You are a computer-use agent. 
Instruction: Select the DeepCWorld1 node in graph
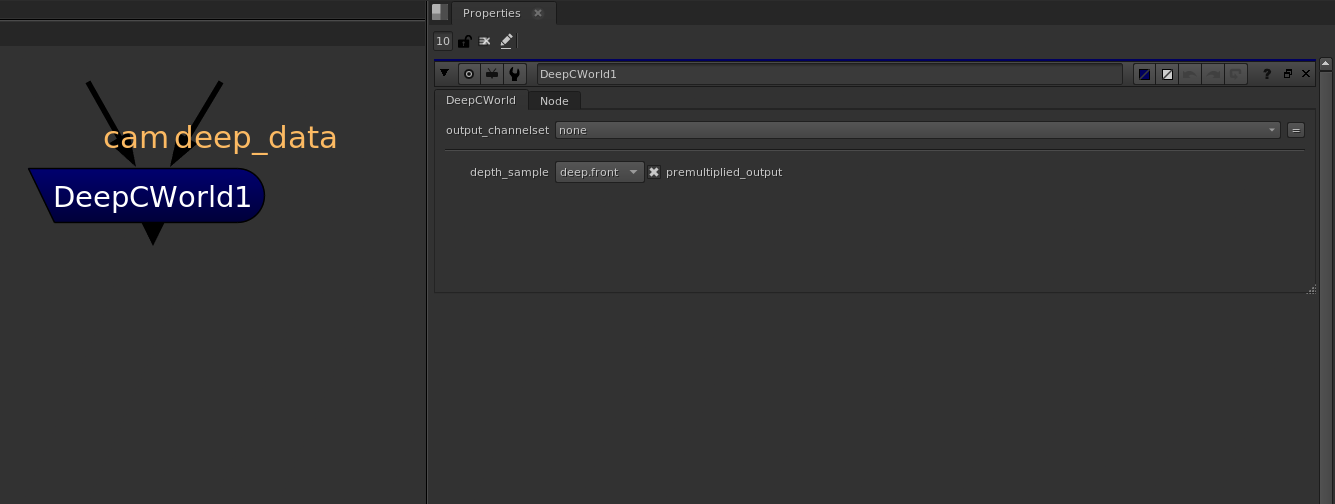pos(151,196)
